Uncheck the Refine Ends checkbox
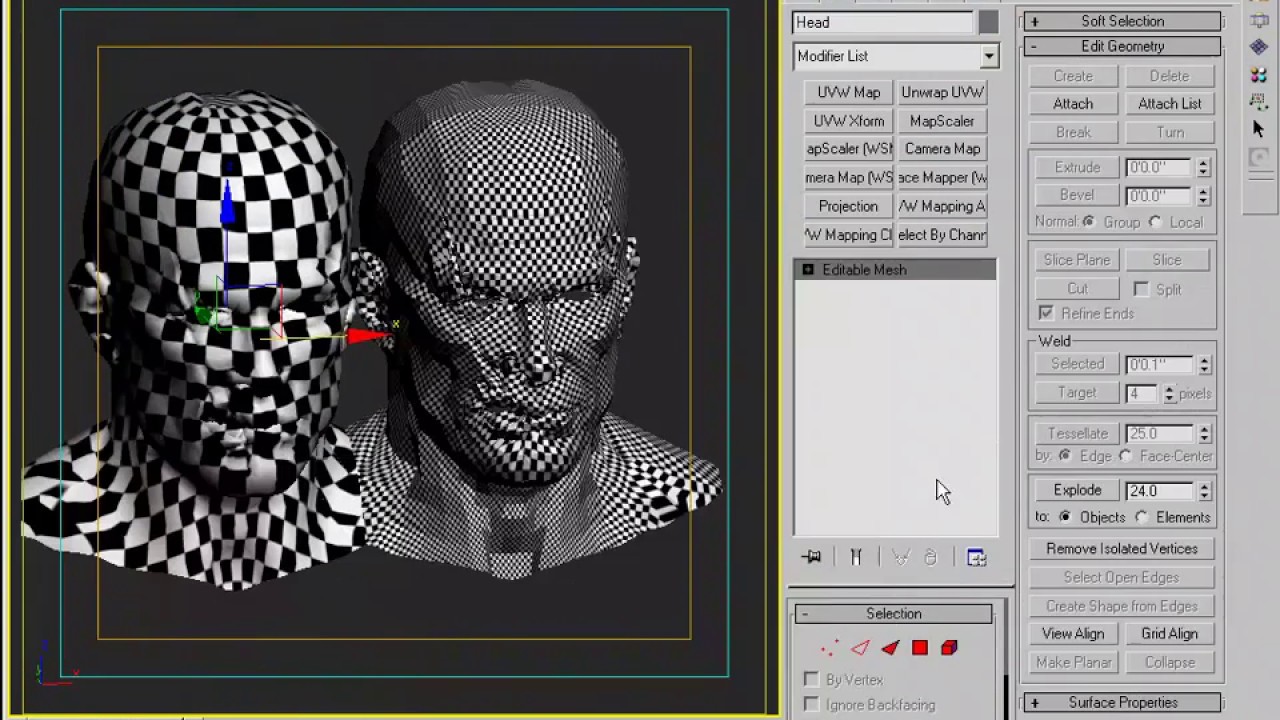1280x720 pixels. 1046,314
